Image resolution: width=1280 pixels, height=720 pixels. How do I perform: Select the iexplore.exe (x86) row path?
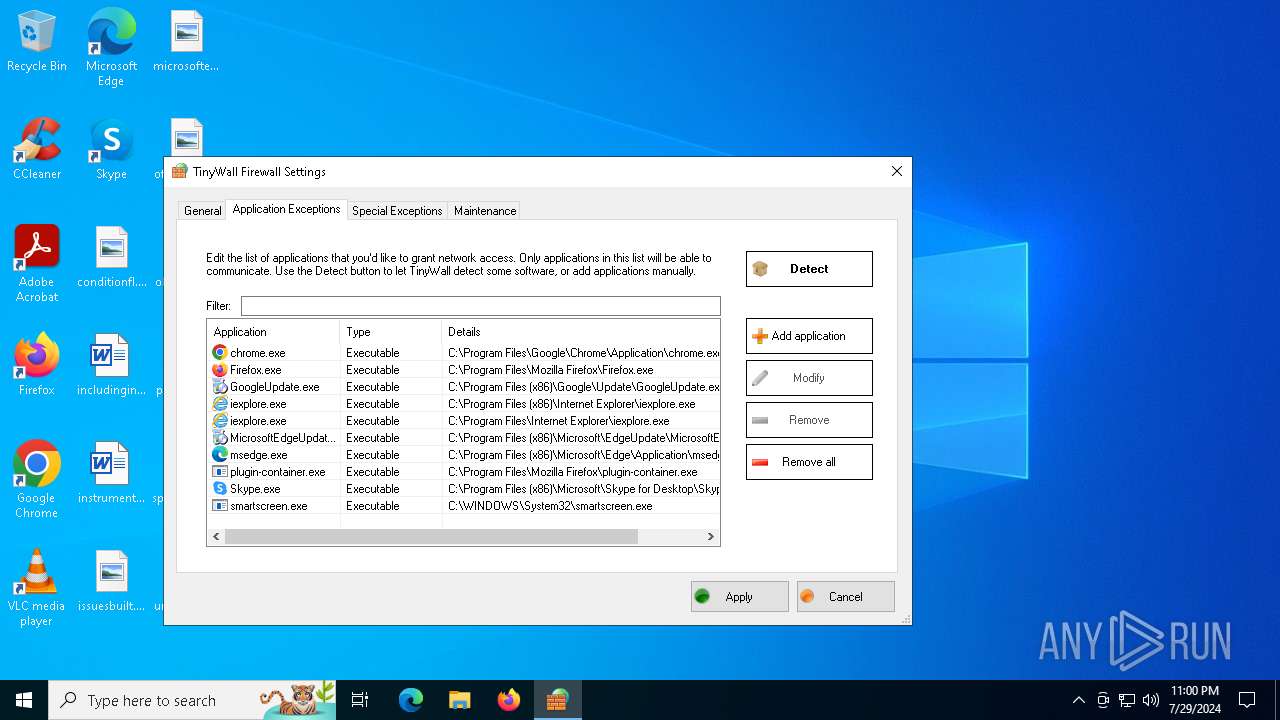tap(572, 404)
